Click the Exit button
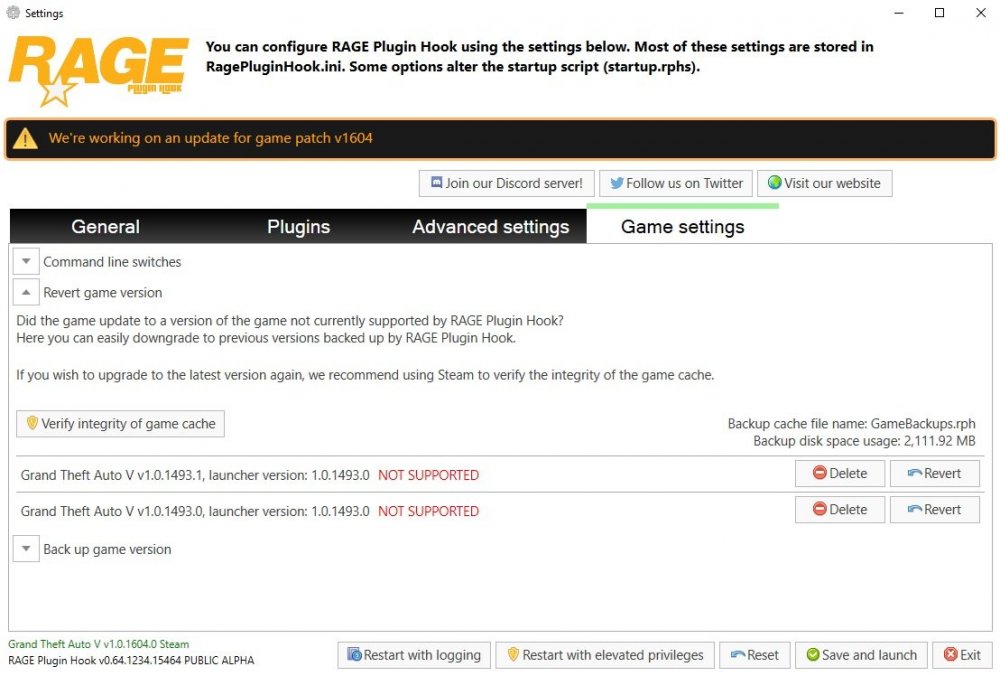Screen dimensions: 1000x676 962,655
